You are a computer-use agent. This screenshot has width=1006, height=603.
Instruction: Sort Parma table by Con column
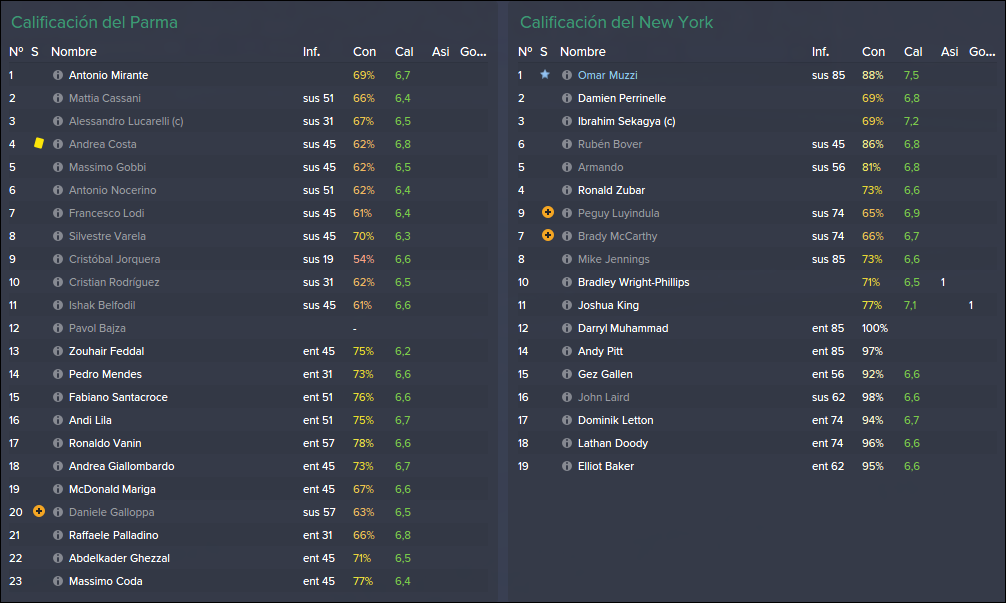[364, 52]
